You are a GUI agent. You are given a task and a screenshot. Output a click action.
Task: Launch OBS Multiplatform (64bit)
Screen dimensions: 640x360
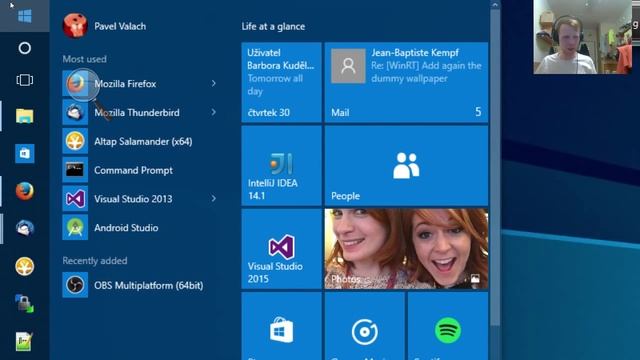pos(140,285)
